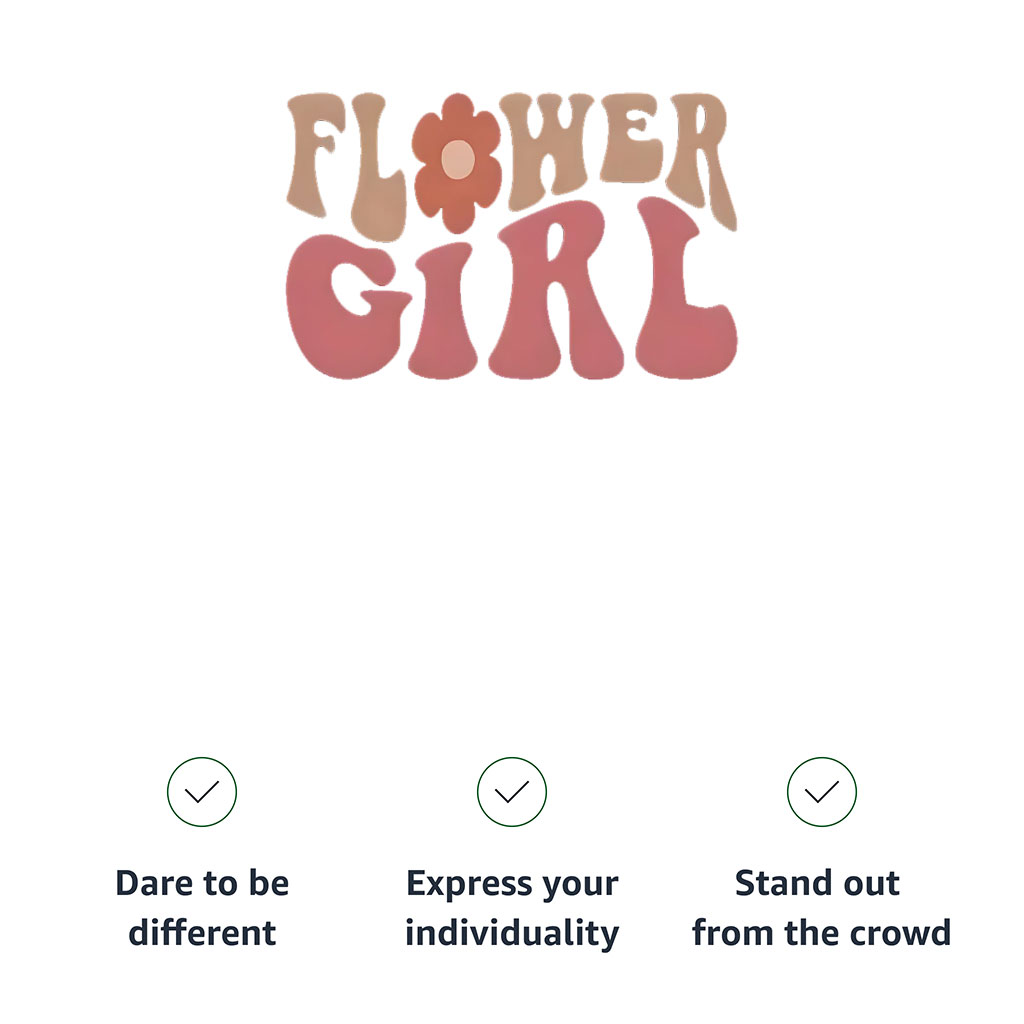1024x1024 pixels.
Task: Click the 'Dare to be' text line
Action: (x=202, y=884)
